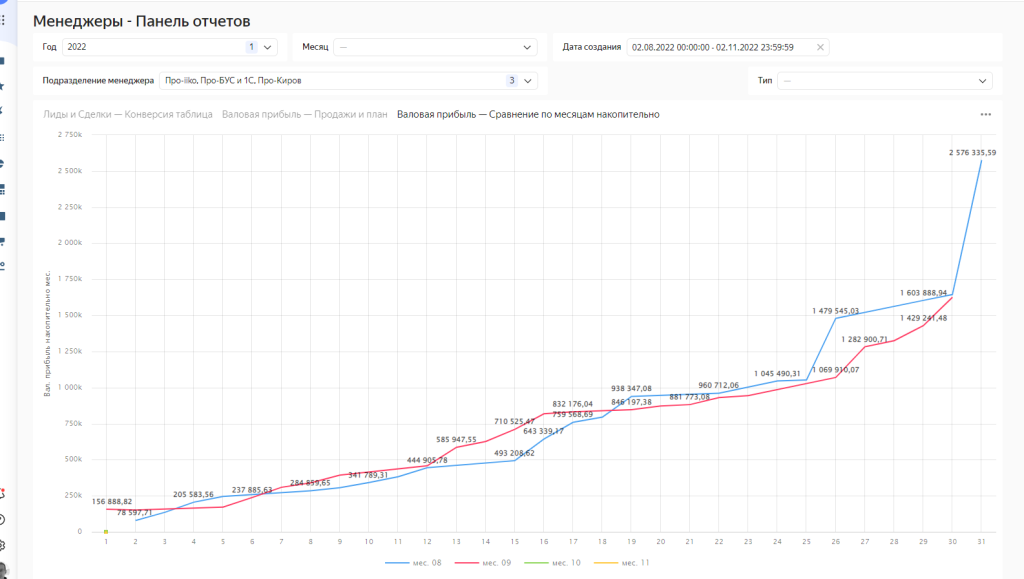Clear the Дата создания date range
Image resolution: width=1024 pixels, height=579 pixels.
(820, 47)
